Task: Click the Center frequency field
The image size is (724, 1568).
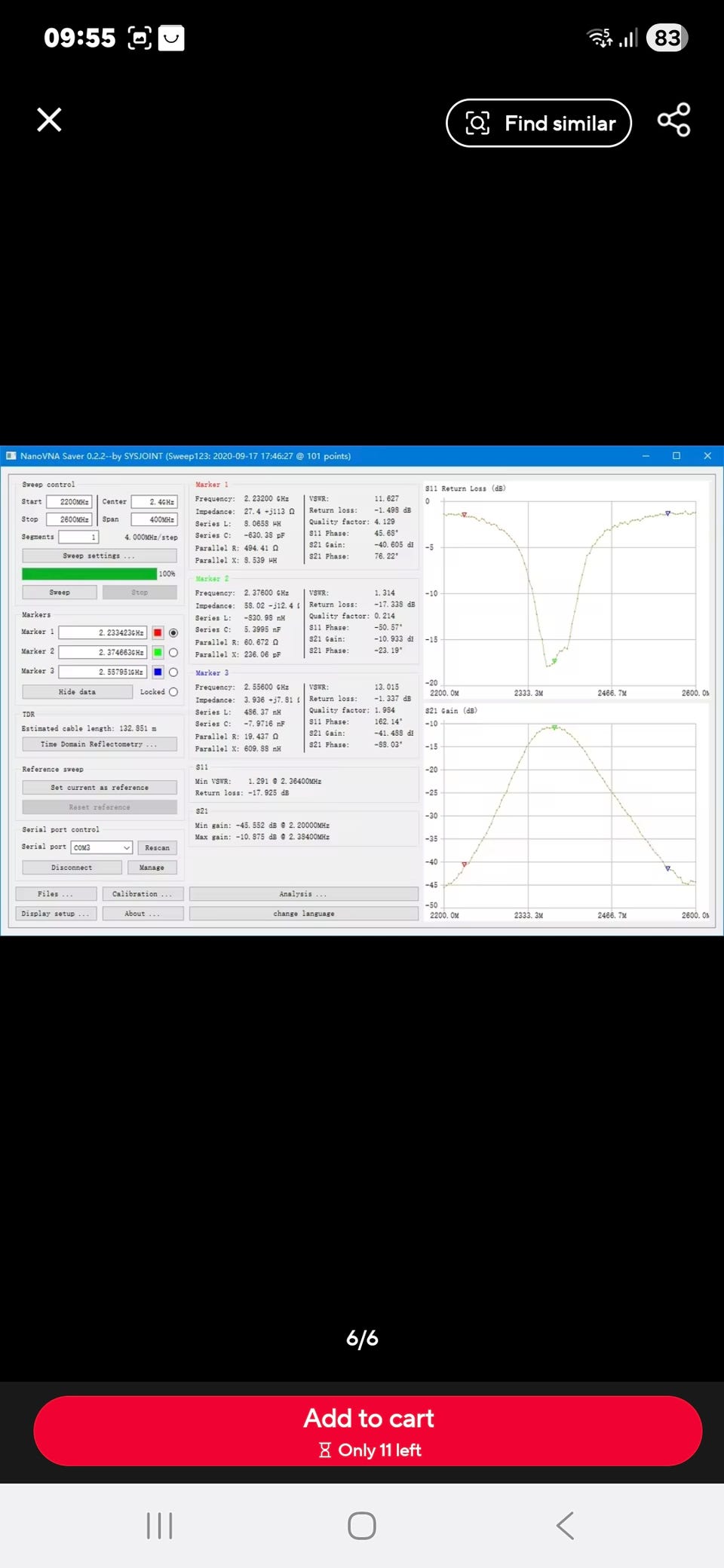Action: tap(155, 502)
